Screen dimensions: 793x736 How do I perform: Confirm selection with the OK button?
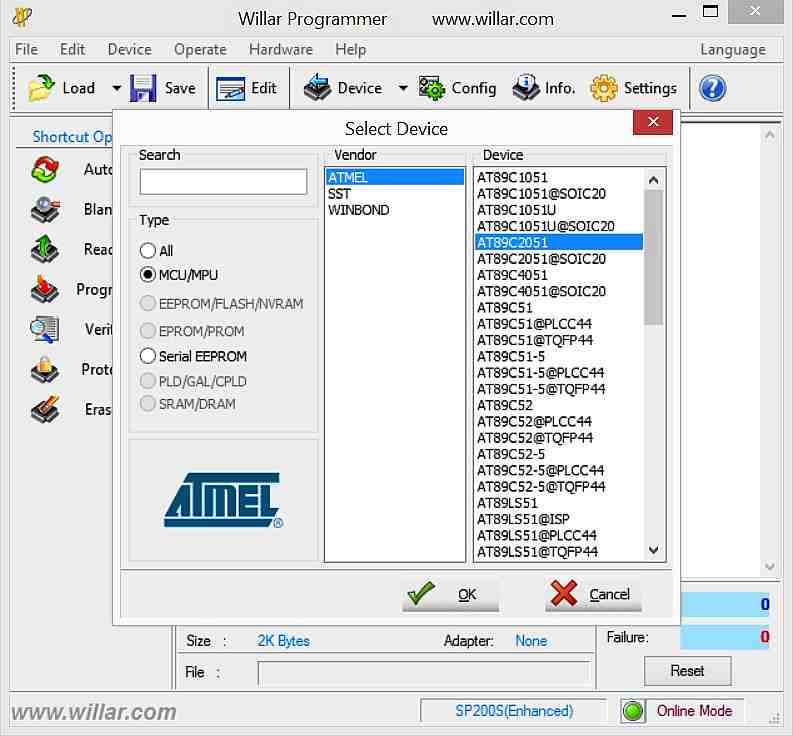click(x=450, y=594)
